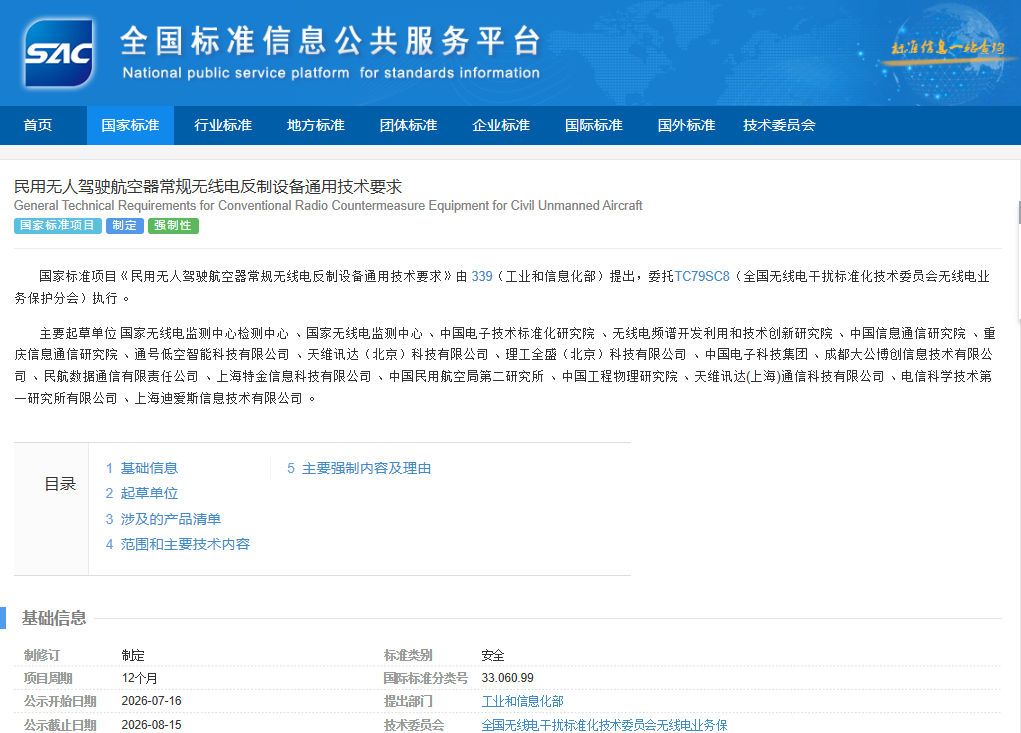The image size is (1021, 733).
Task: Jump to 起草单位 section
Action: click(x=142, y=493)
